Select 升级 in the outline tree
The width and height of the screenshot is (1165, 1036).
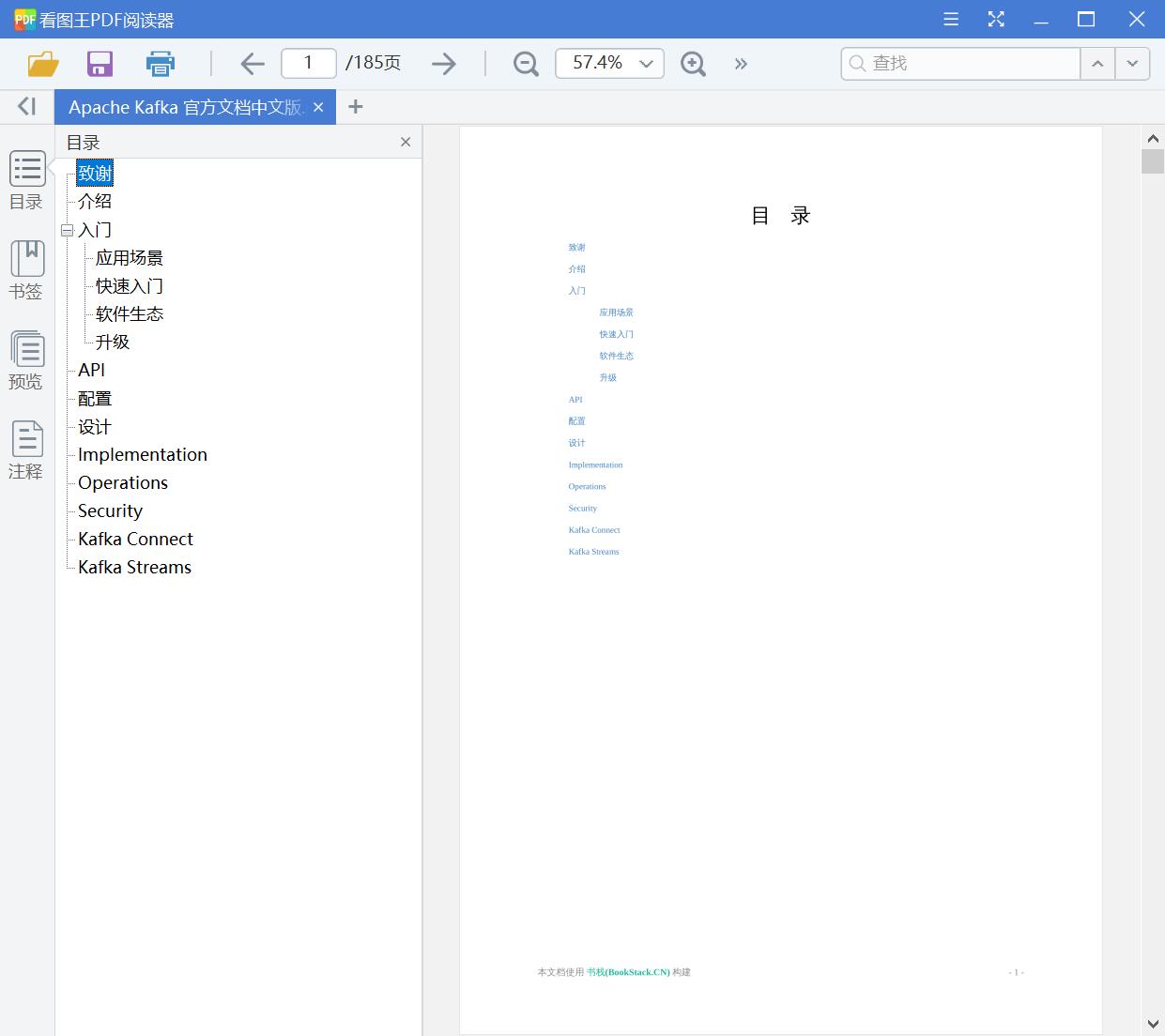click(113, 342)
